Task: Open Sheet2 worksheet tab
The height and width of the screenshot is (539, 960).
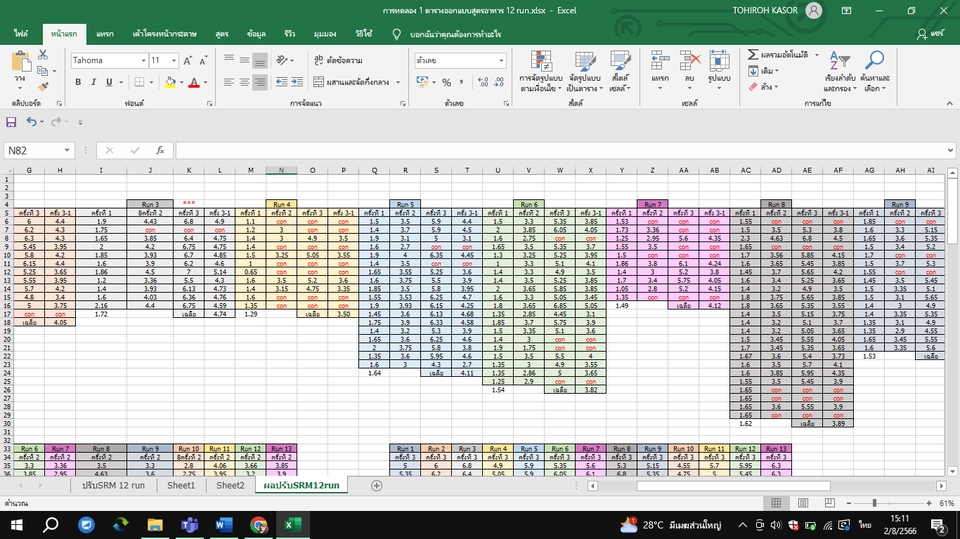Action: click(x=230, y=485)
